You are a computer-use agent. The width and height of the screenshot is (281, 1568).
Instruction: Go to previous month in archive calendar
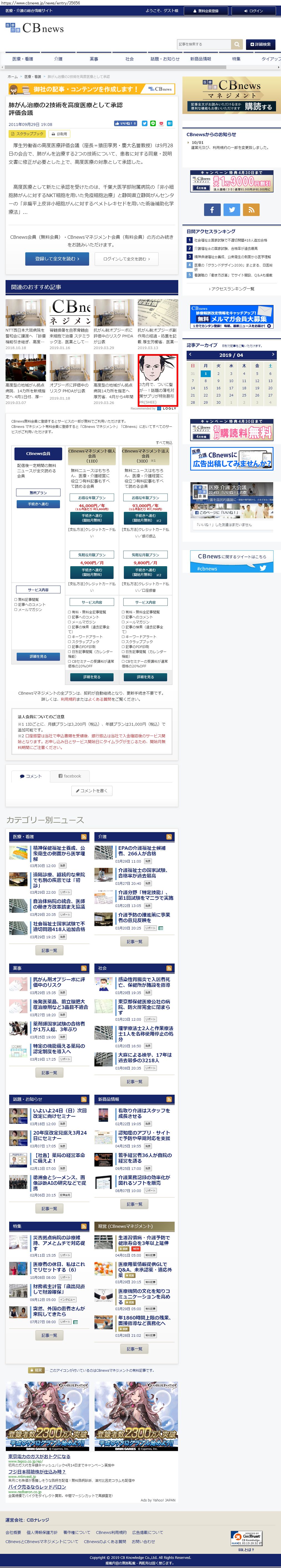tap(190, 354)
